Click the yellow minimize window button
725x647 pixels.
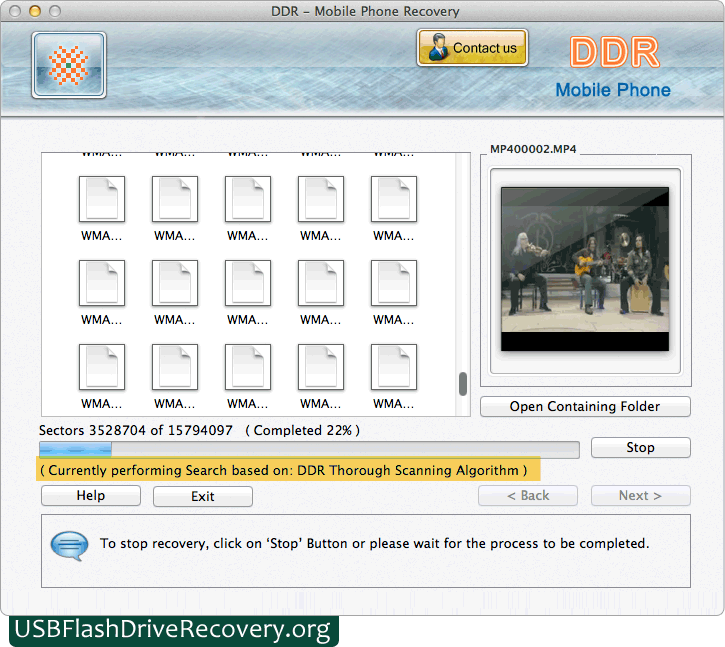[x=35, y=11]
